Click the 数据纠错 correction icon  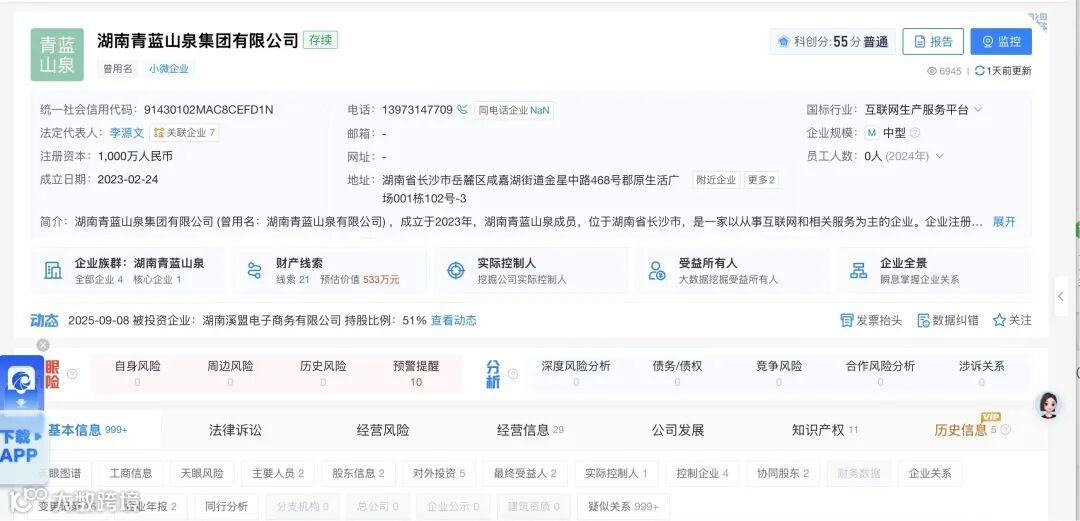924,320
